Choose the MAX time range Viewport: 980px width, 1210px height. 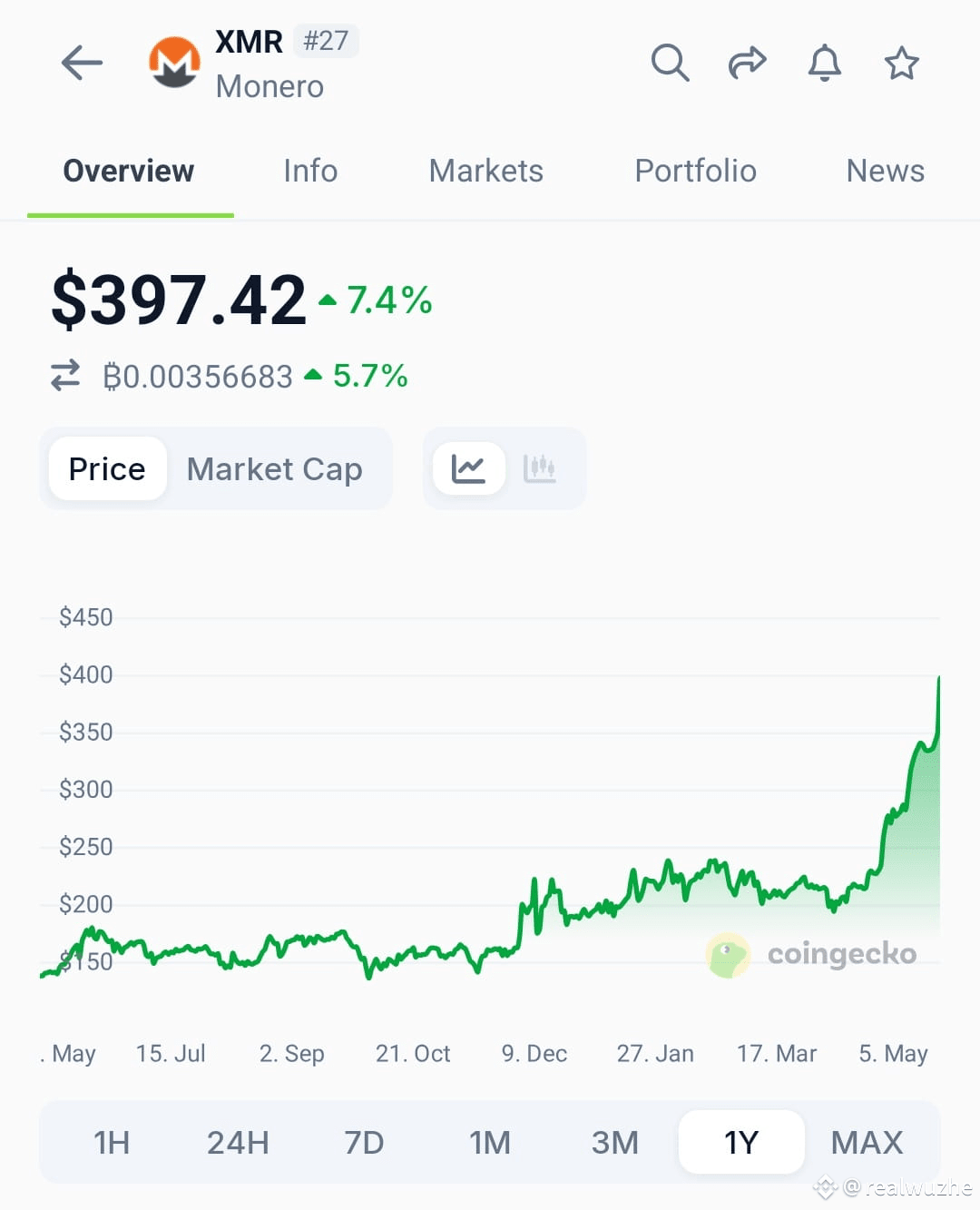pyautogui.click(x=867, y=1142)
